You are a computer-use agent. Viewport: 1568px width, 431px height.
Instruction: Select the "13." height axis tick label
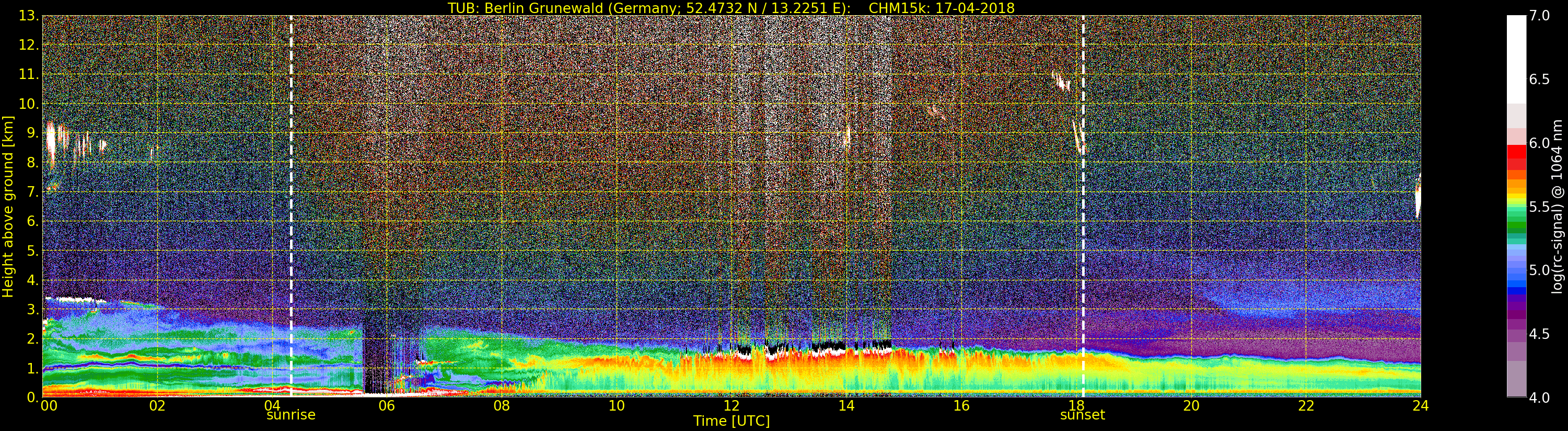[29, 16]
